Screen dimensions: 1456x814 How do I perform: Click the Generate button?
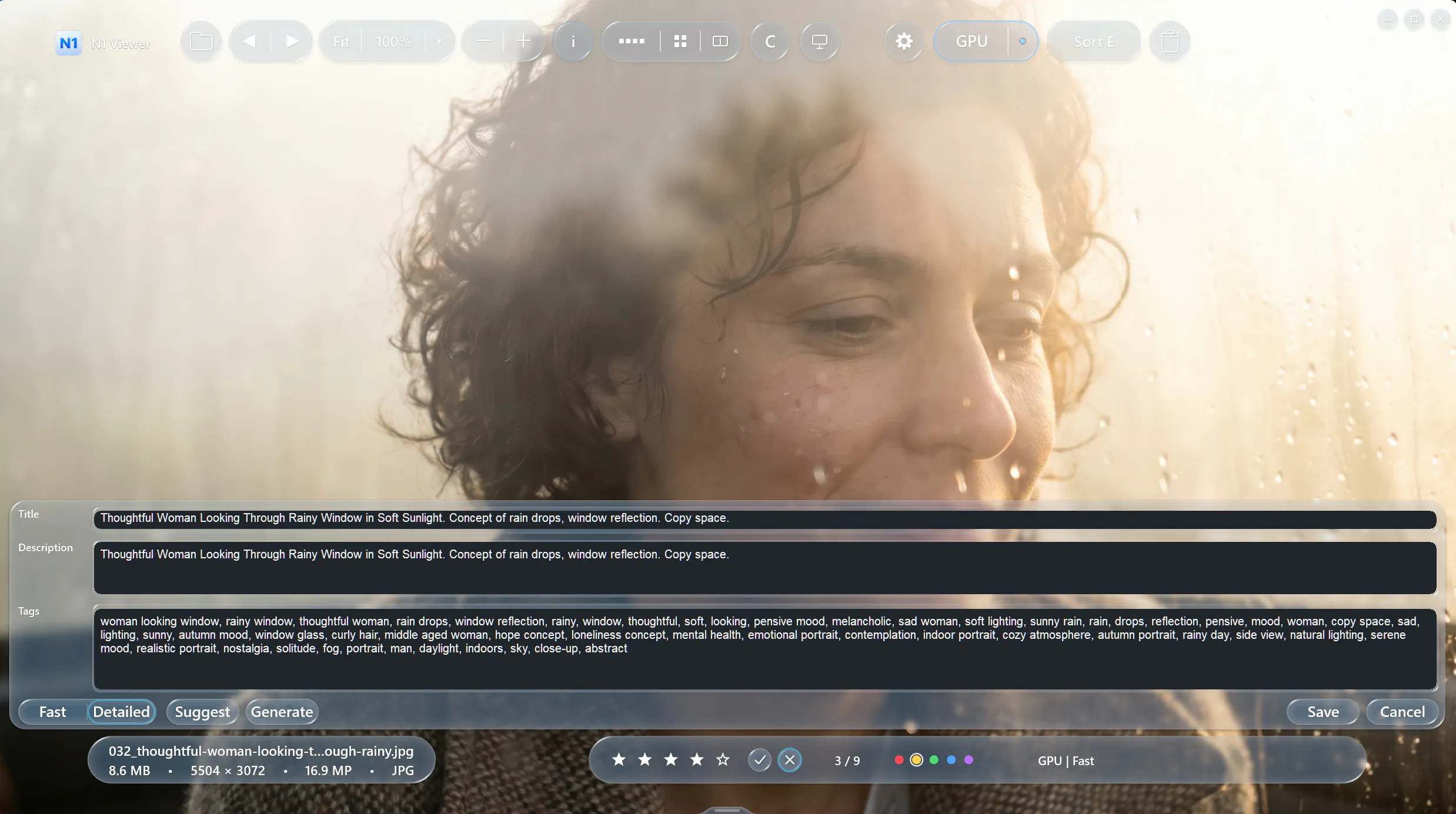coord(282,712)
